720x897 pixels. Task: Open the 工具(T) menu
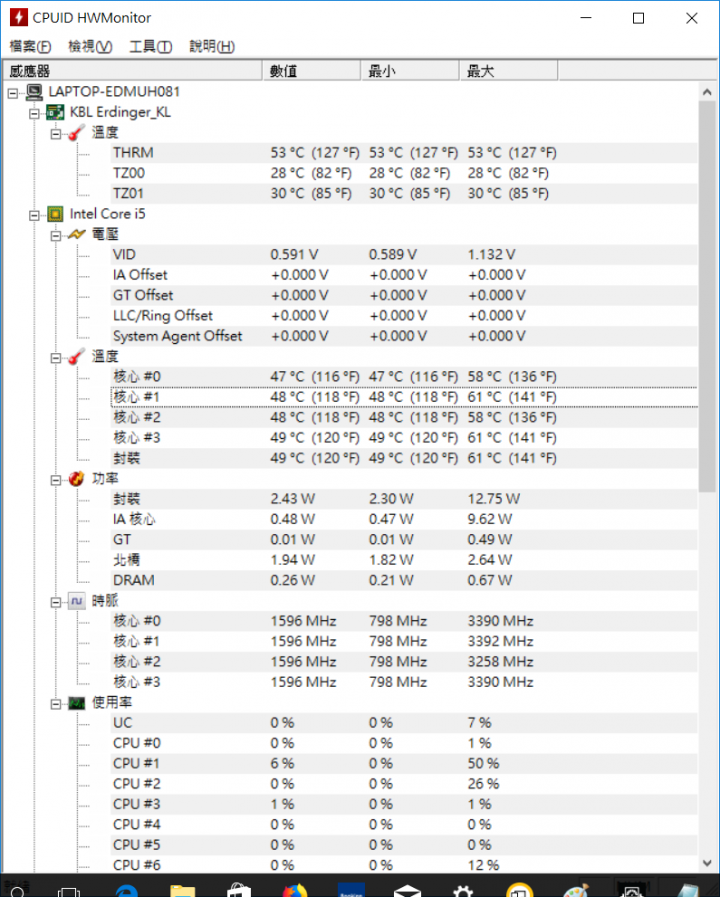(x=150, y=46)
